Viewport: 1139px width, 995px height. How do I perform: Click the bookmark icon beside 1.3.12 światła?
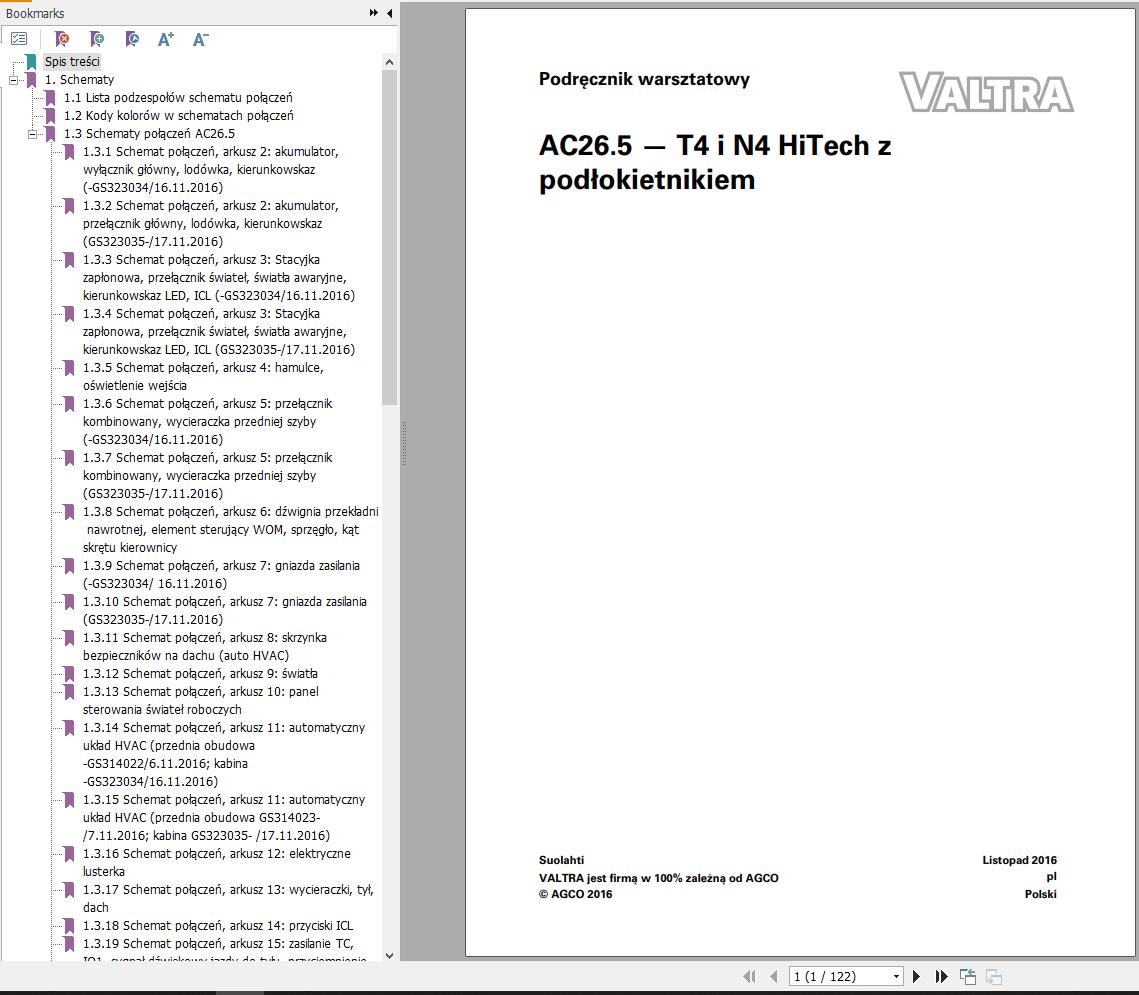69,674
